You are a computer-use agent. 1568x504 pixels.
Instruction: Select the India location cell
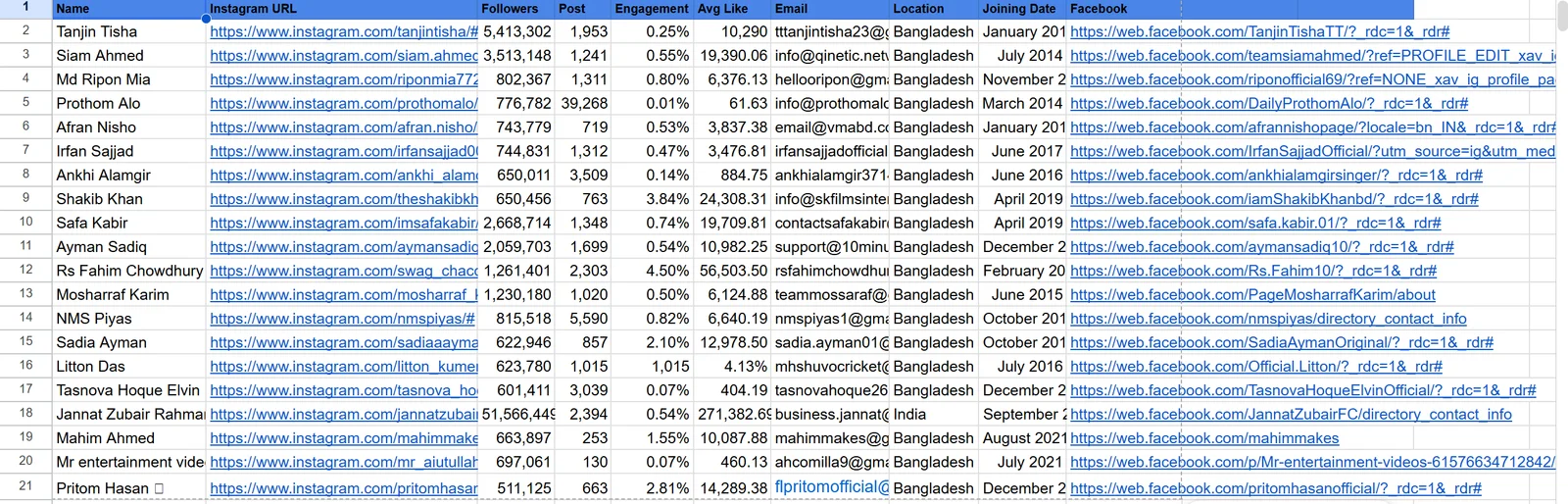point(934,415)
